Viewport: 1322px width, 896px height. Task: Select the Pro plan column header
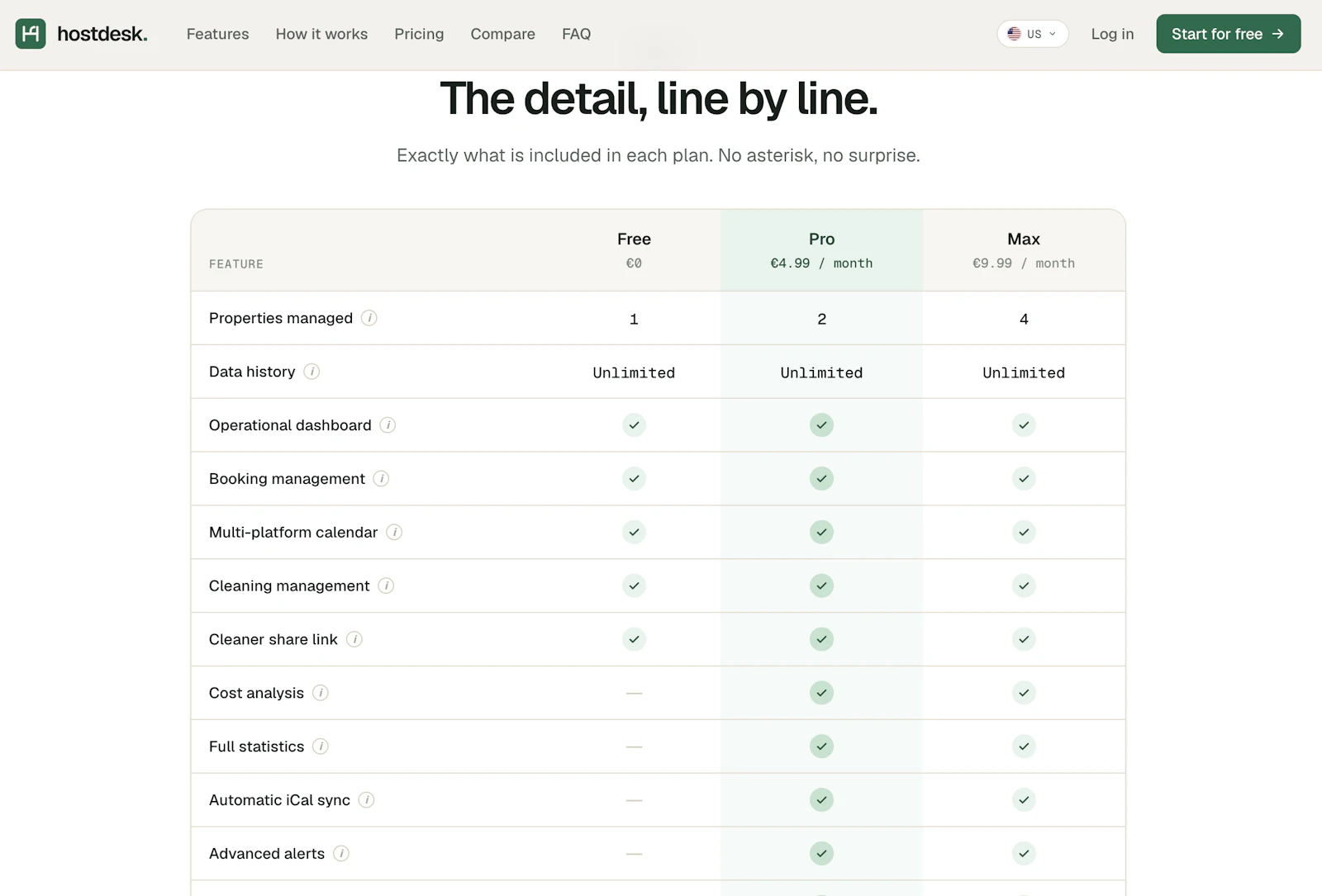coord(821,239)
